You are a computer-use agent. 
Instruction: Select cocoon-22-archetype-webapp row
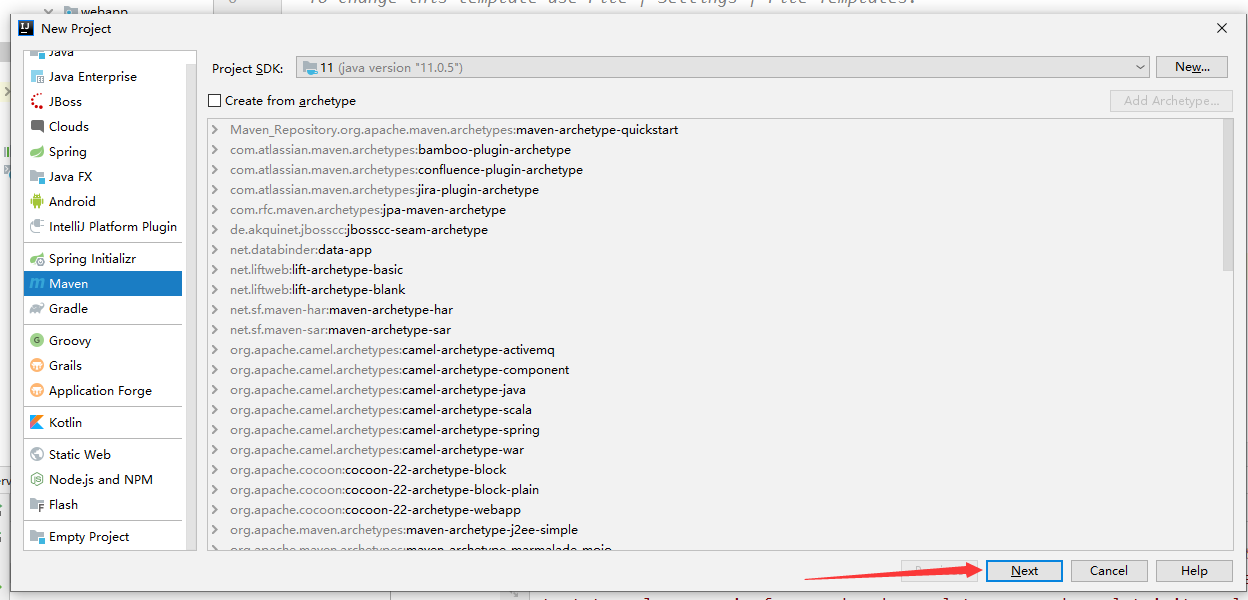[715, 510]
